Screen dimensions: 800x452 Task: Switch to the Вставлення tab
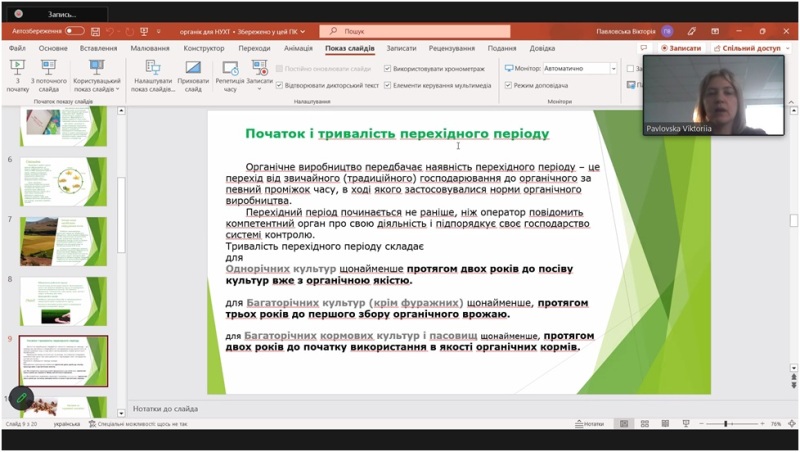(x=98, y=48)
